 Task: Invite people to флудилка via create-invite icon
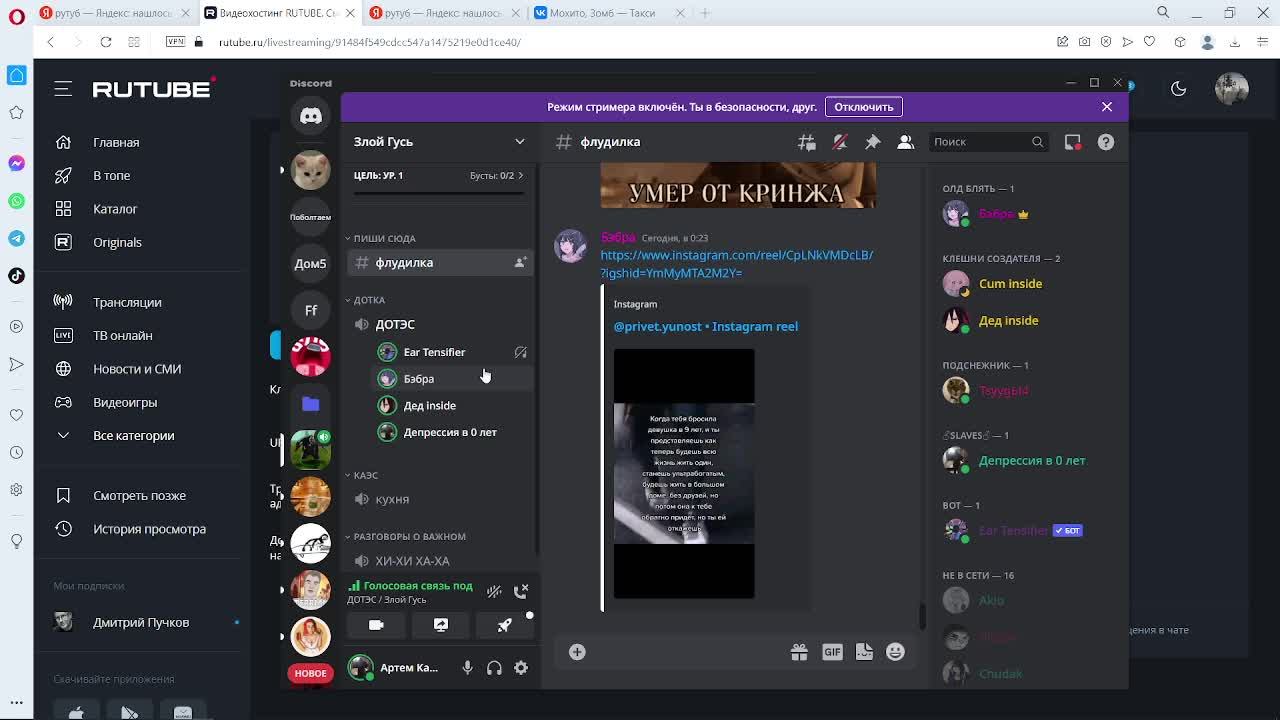click(x=520, y=262)
